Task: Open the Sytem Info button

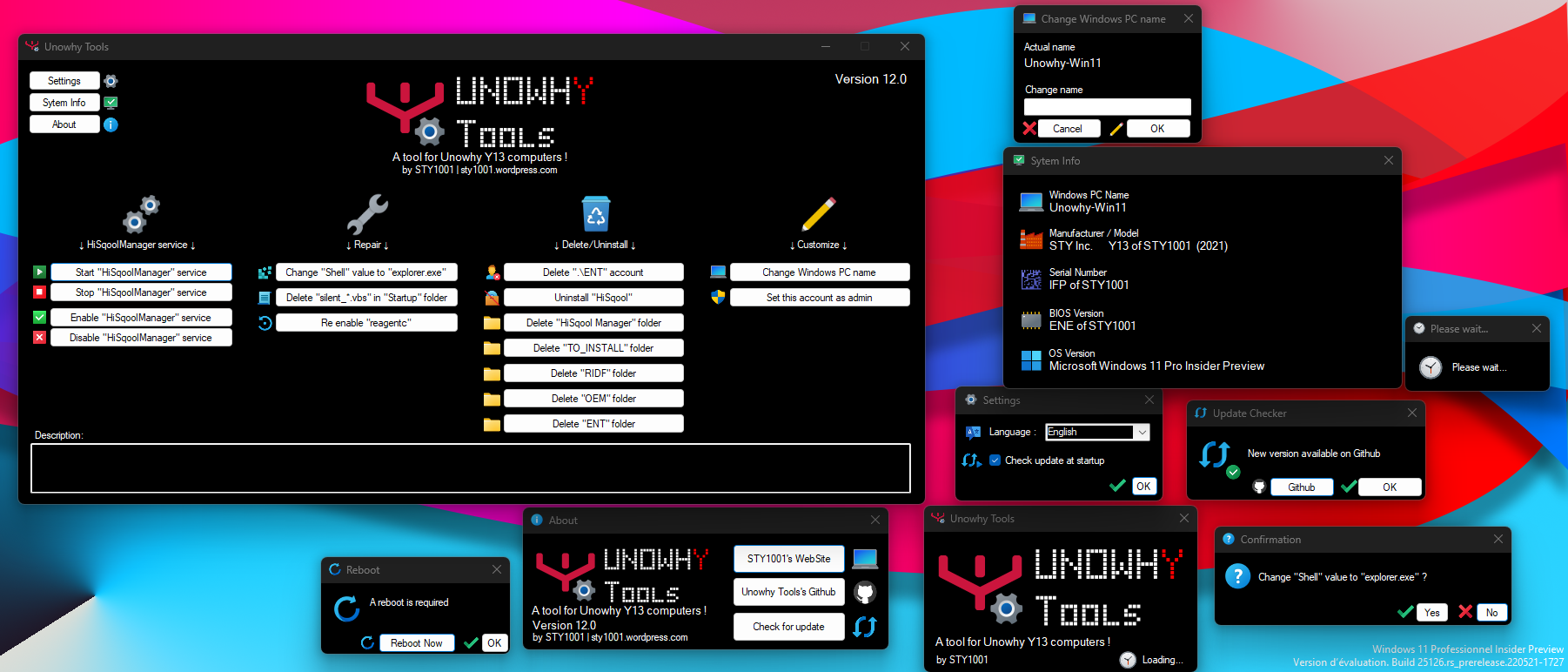Action: 64,103
